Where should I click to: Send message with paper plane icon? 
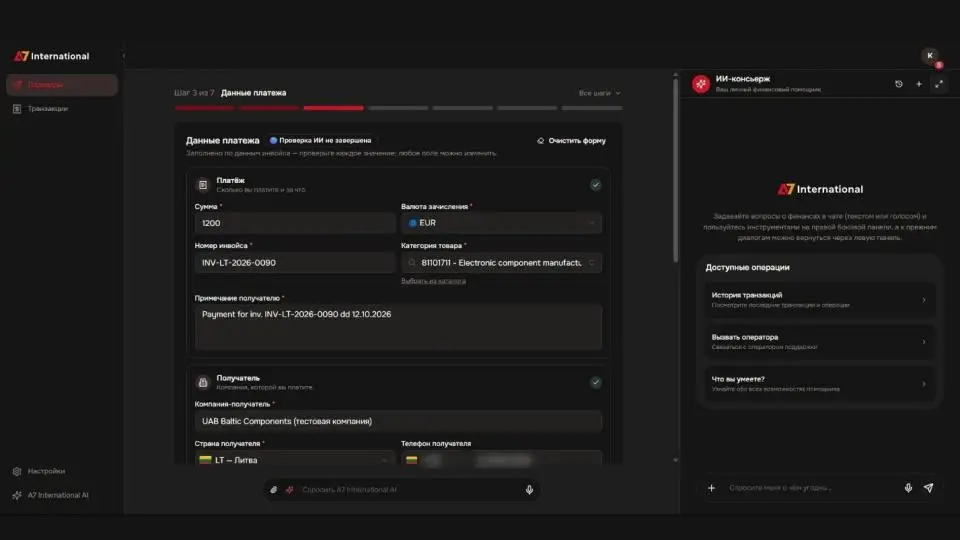(x=929, y=487)
